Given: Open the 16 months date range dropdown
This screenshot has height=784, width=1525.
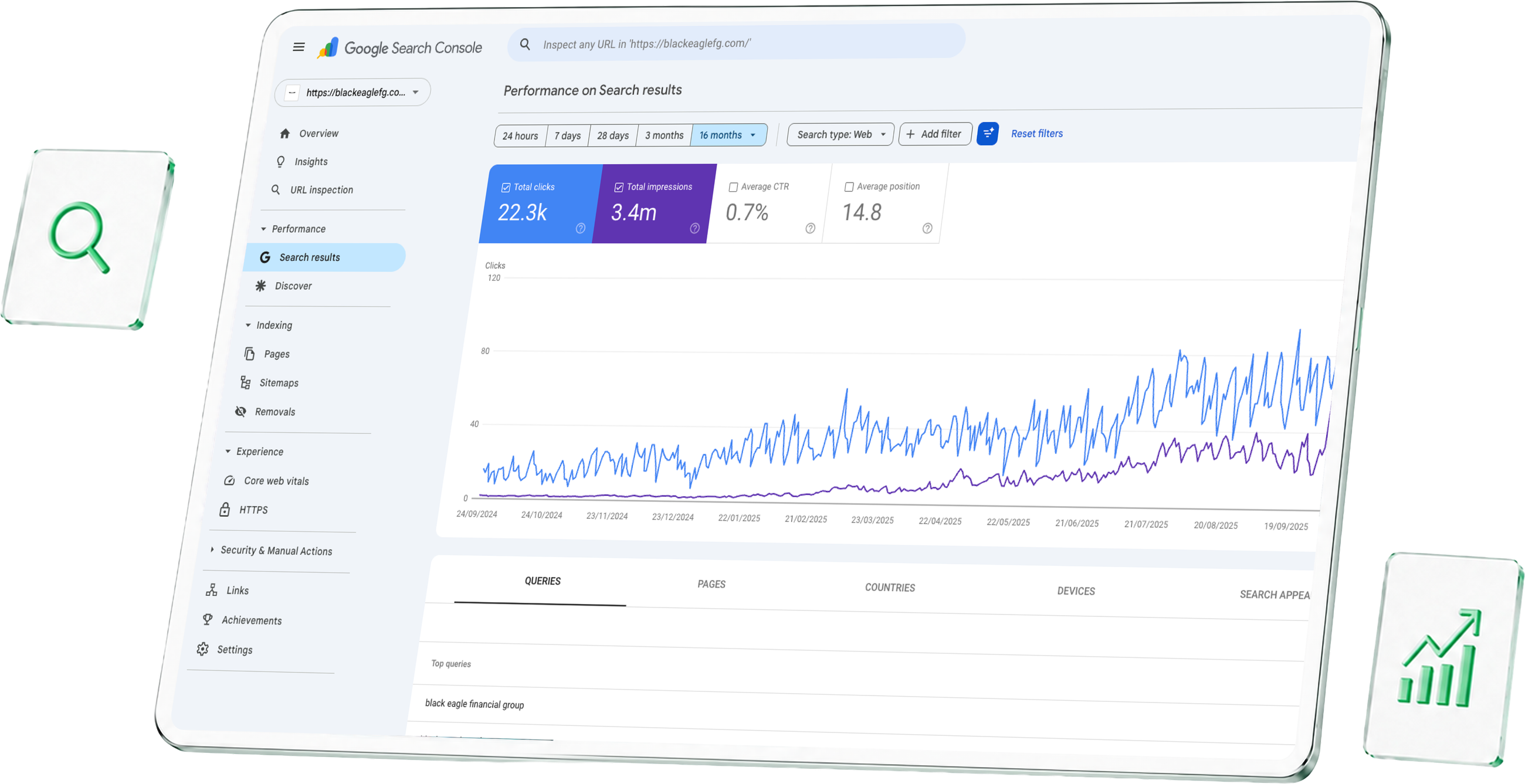Looking at the screenshot, I should [728, 135].
